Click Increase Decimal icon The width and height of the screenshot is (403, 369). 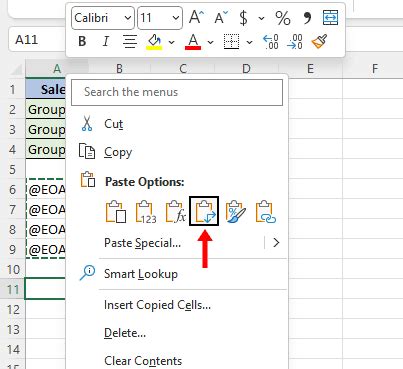[x=271, y=42]
